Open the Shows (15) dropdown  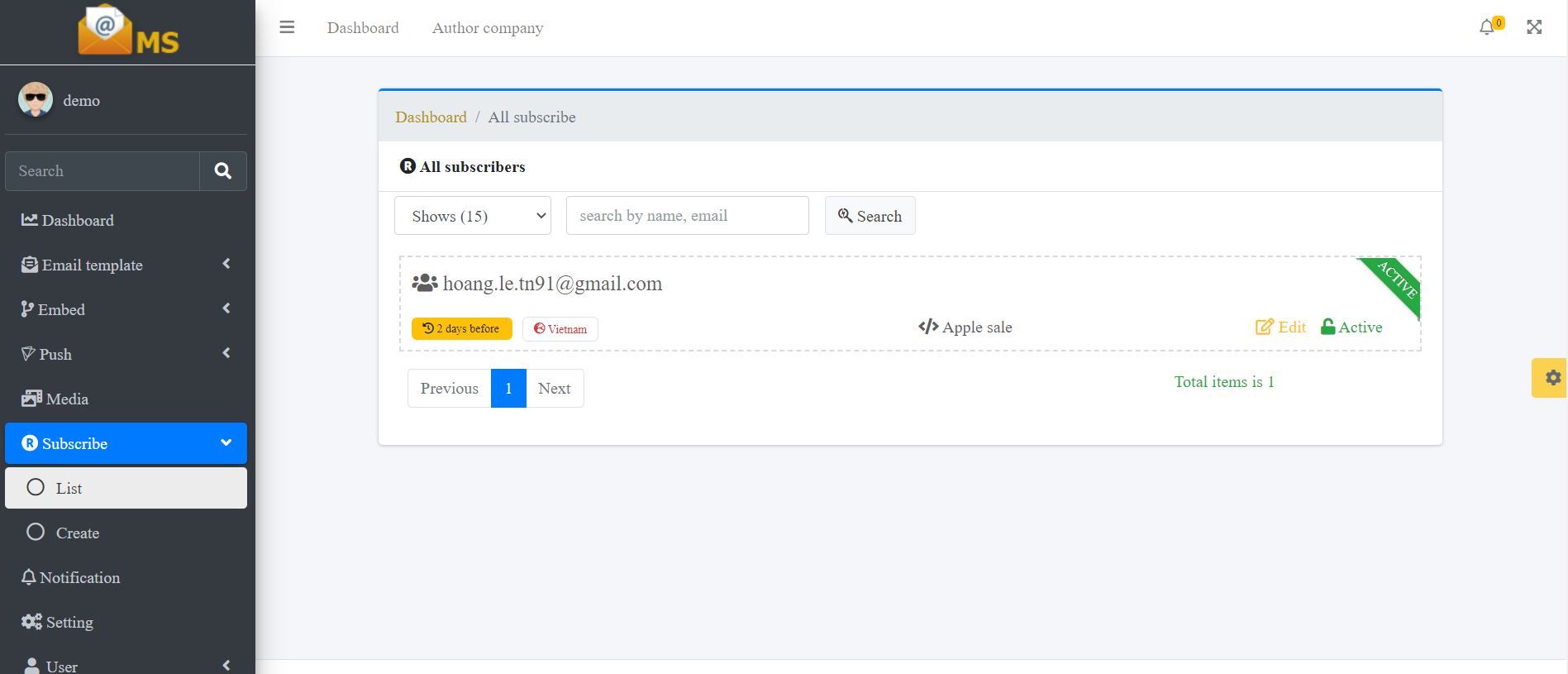pos(473,216)
